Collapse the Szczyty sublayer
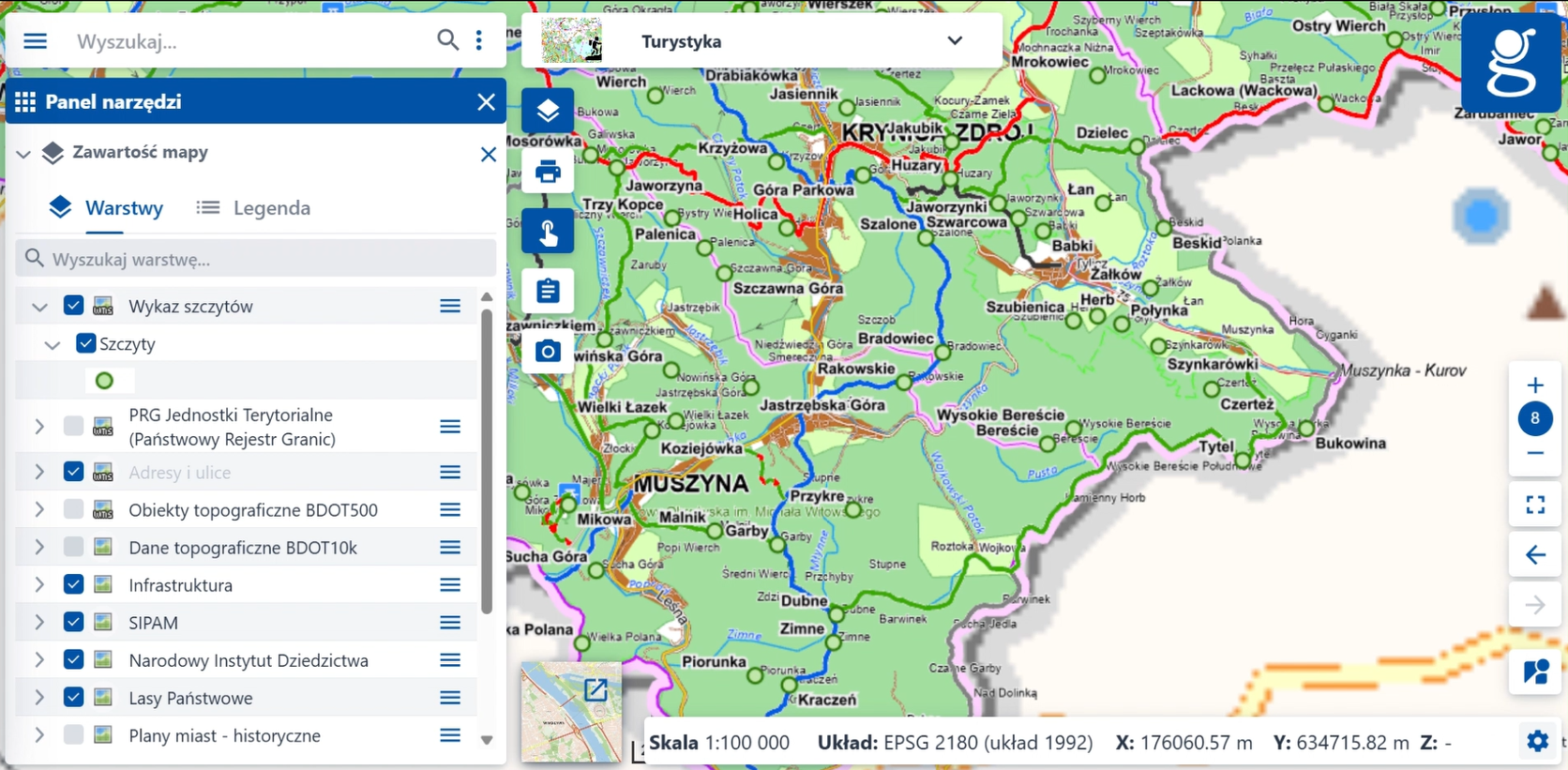Screen dimensions: 1568x770 pyautogui.click(x=53, y=344)
